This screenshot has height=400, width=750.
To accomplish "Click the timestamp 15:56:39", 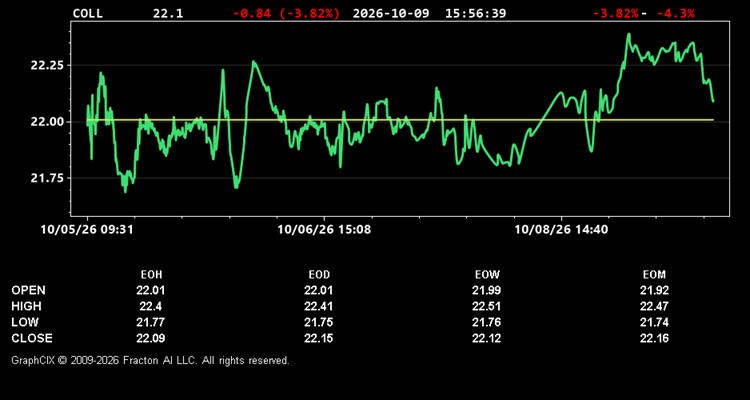I will (x=475, y=13).
